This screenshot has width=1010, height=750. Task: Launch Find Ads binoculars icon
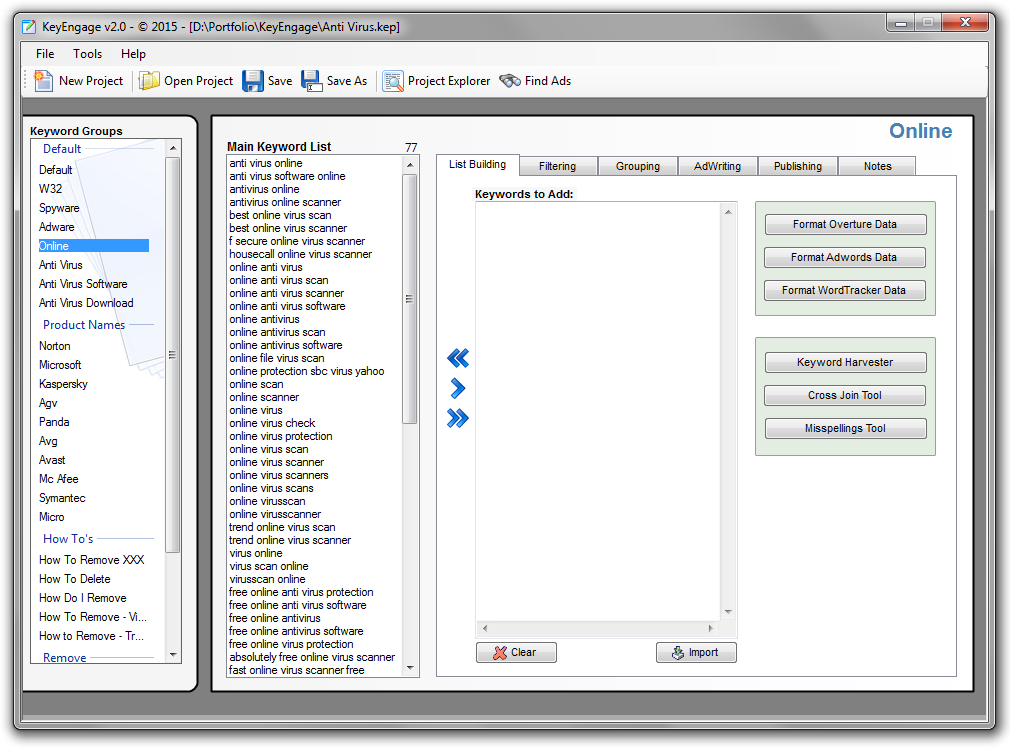click(x=510, y=81)
